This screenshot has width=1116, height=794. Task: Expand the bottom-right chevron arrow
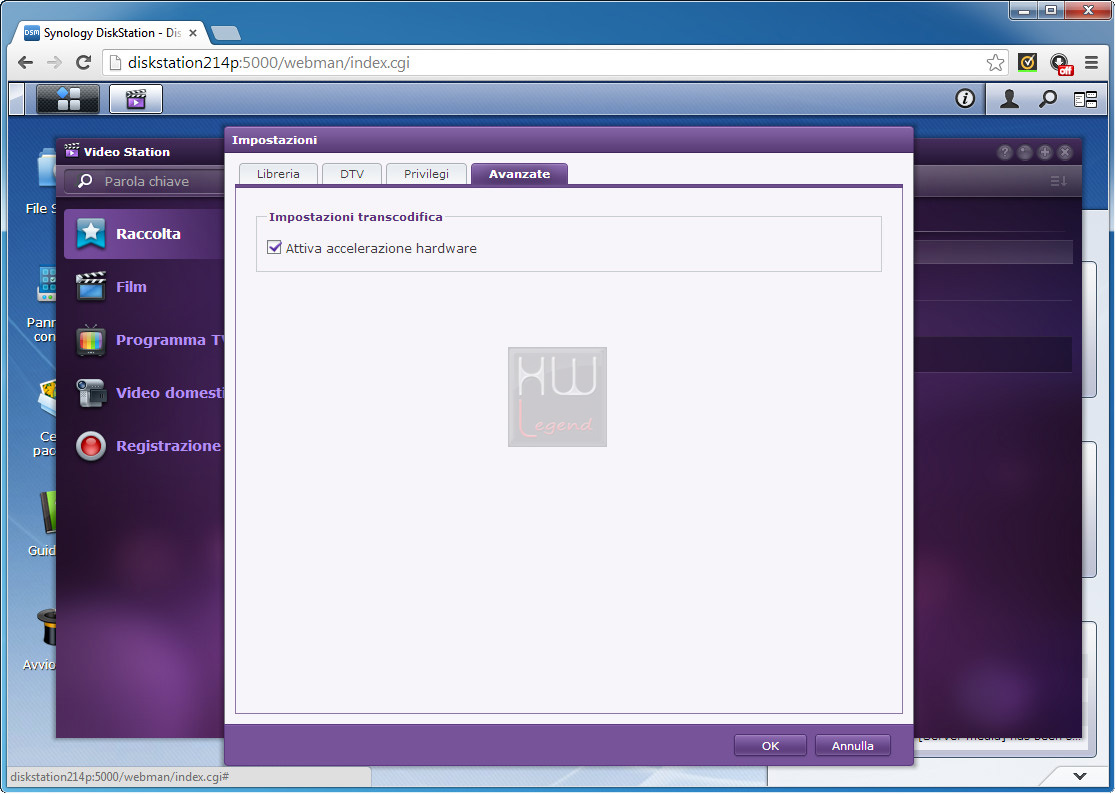1080,776
